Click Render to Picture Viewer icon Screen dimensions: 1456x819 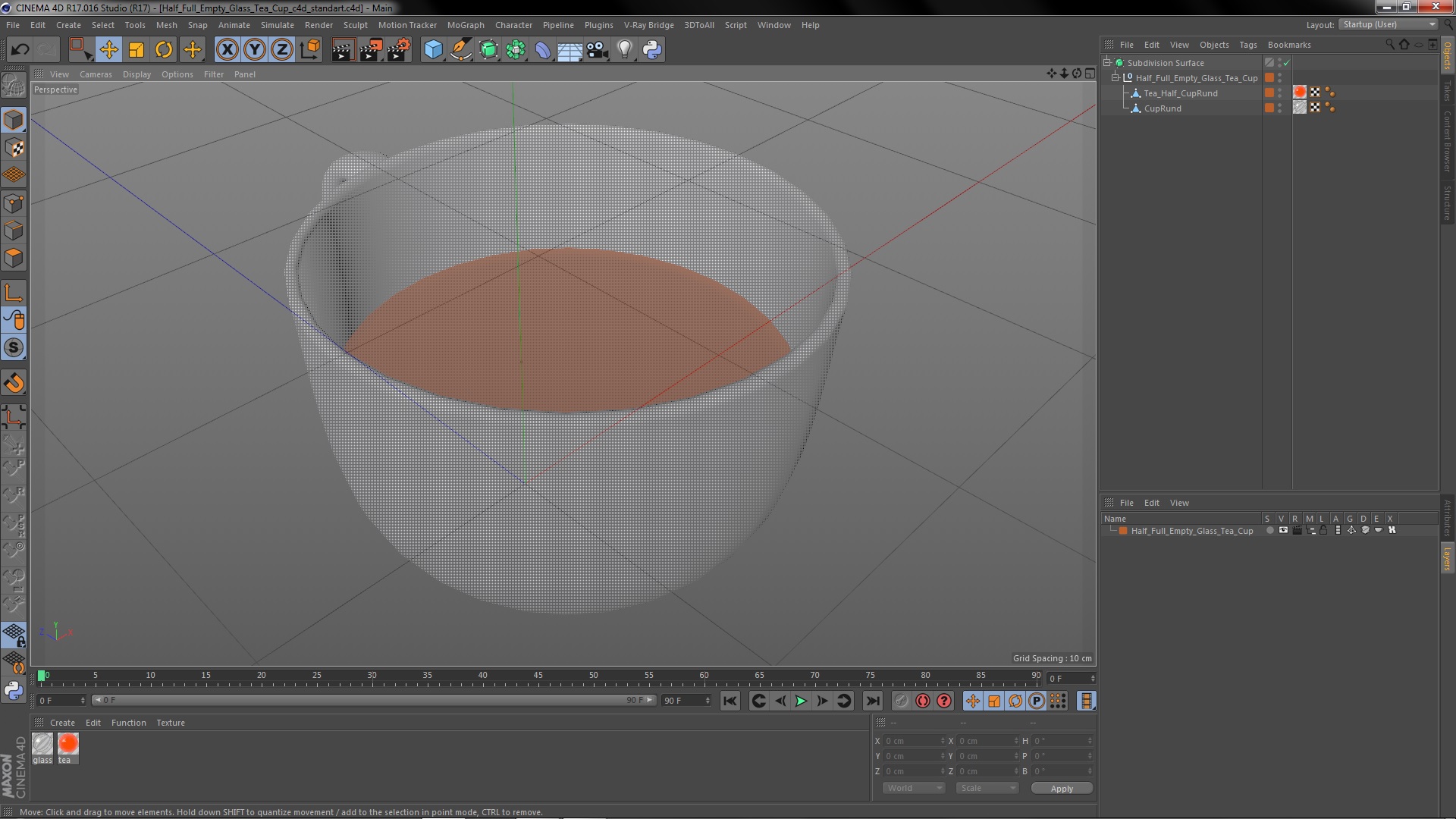[x=370, y=50]
